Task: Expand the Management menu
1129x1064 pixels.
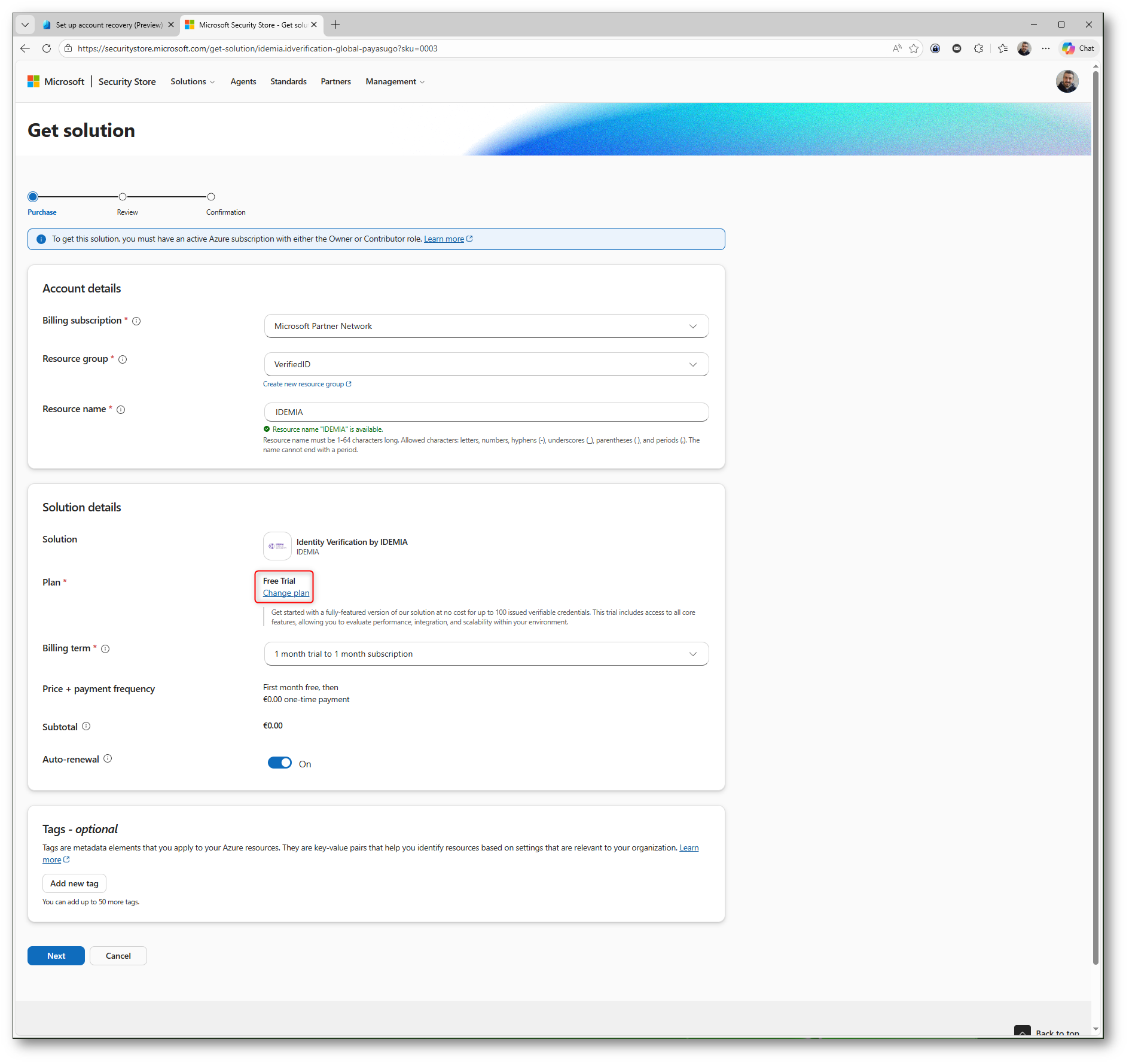Action: pos(395,81)
